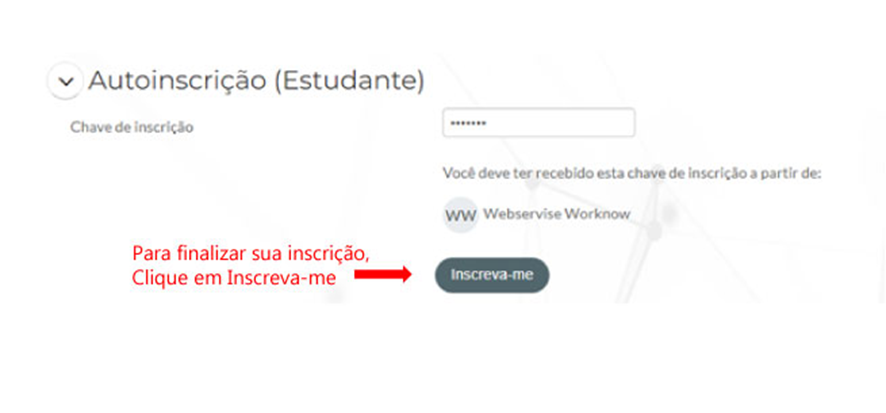The height and width of the screenshot is (413, 886).
Task: Place cursor inside the masked enrollment key box
Action: pos(538,123)
